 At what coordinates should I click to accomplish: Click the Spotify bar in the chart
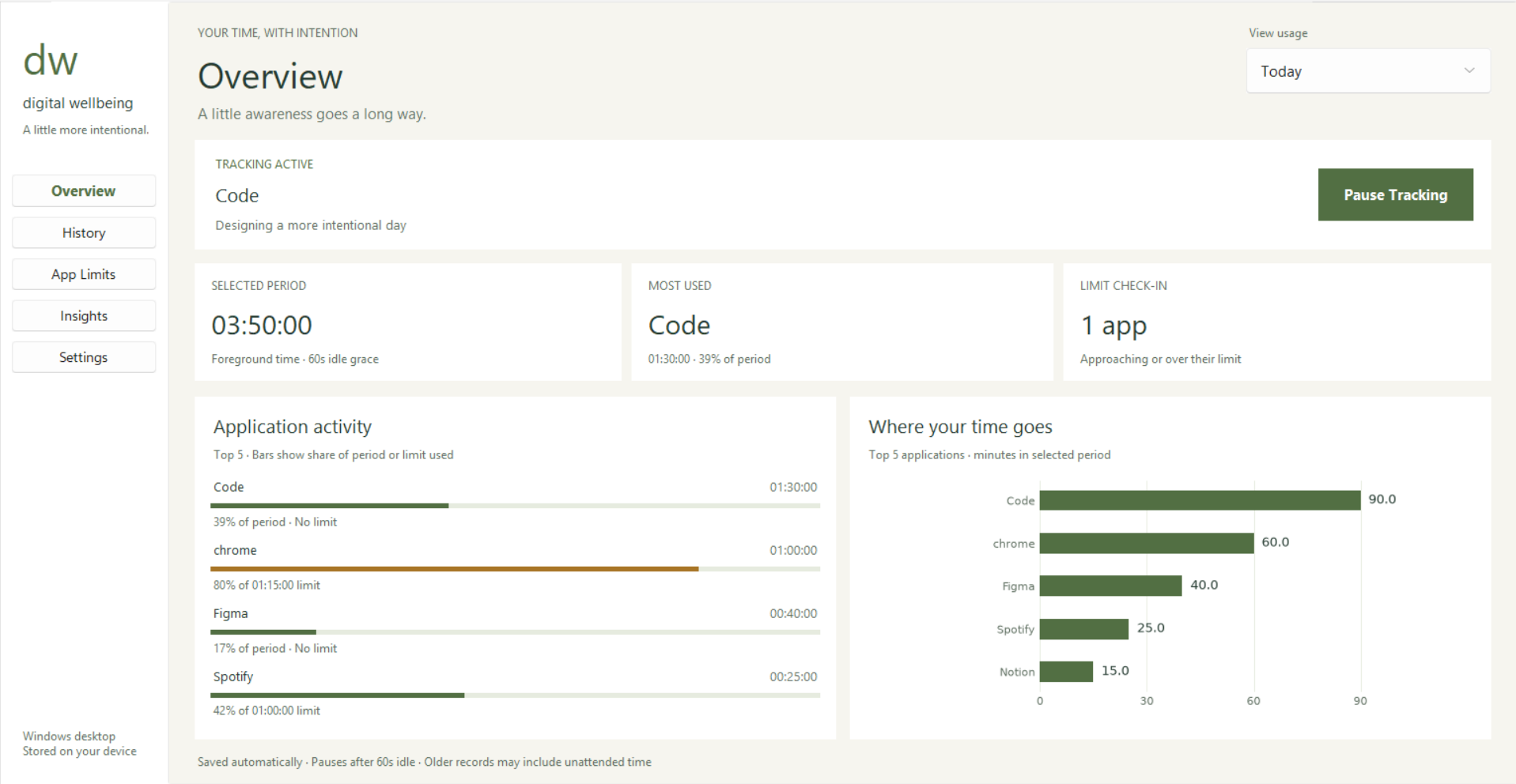pyautogui.click(x=1084, y=628)
